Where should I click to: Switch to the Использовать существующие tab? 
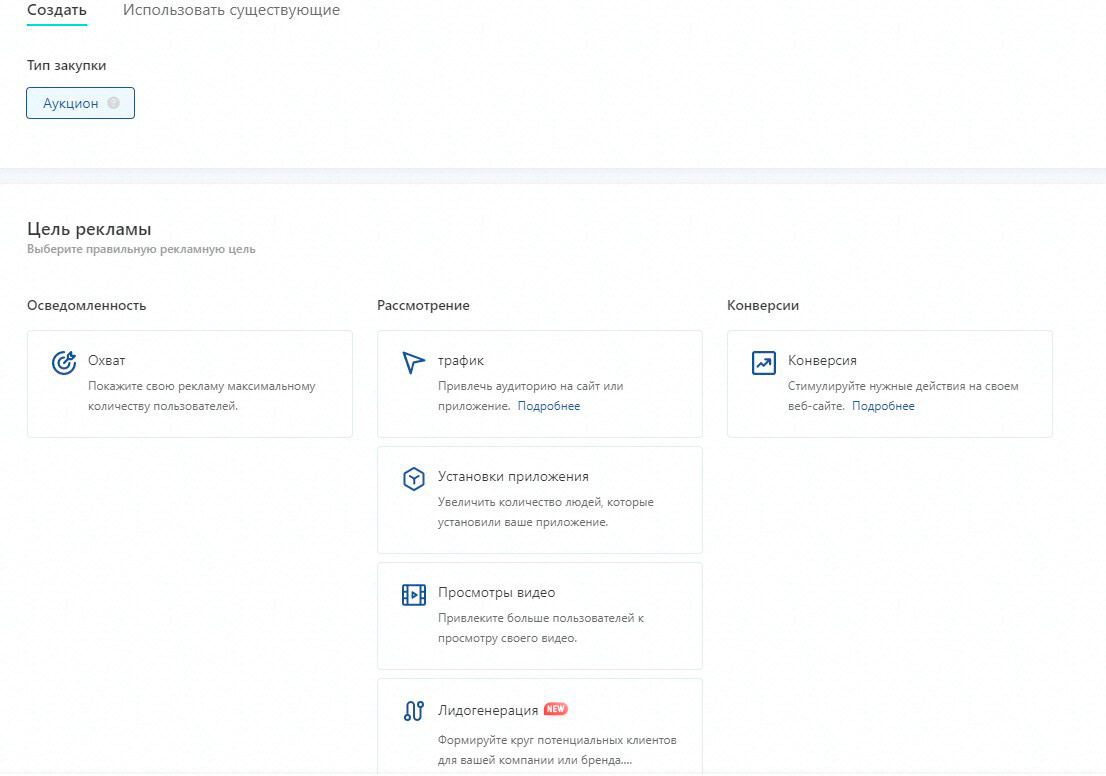click(231, 10)
